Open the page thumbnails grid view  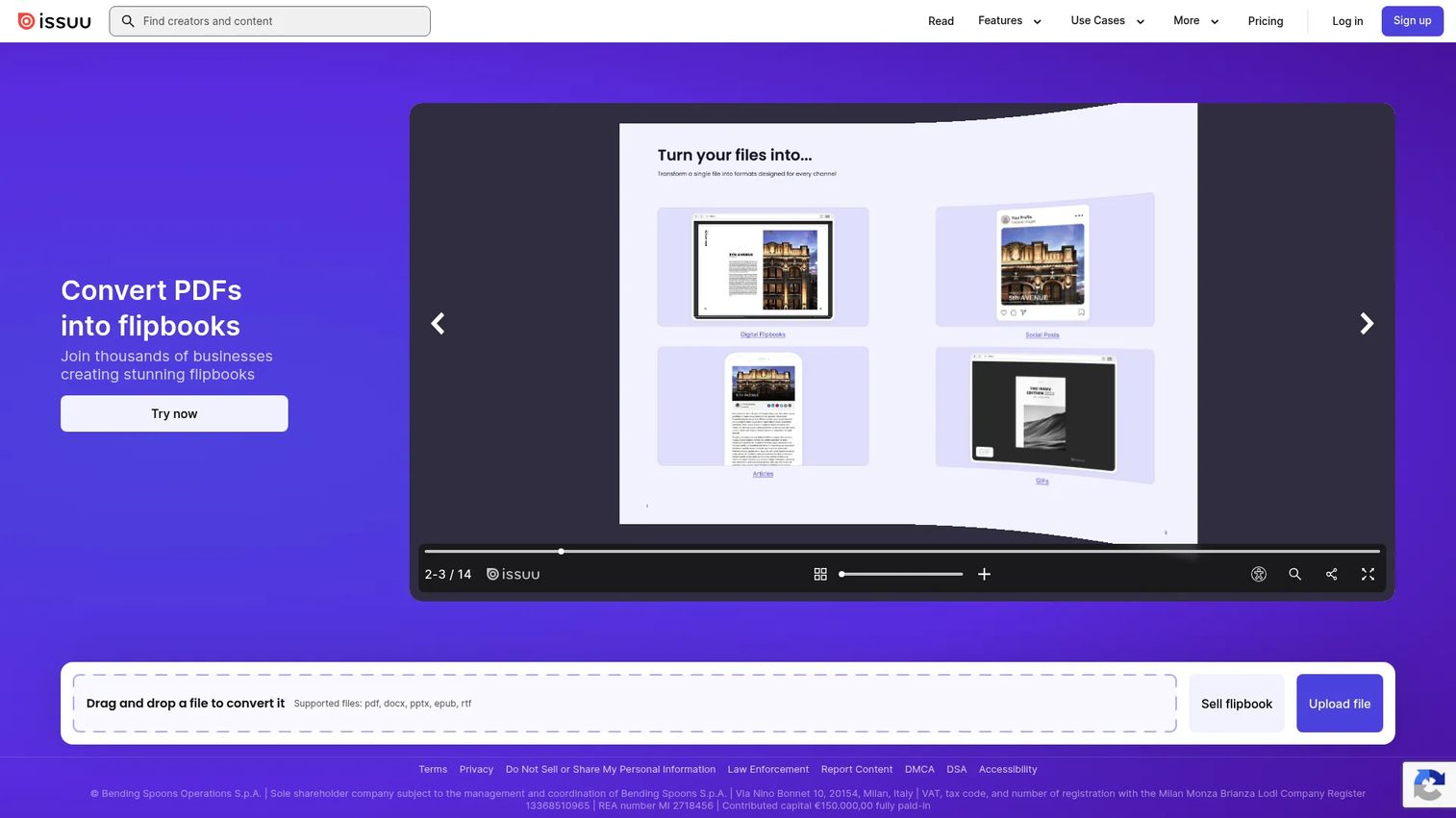pyautogui.click(x=820, y=574)
